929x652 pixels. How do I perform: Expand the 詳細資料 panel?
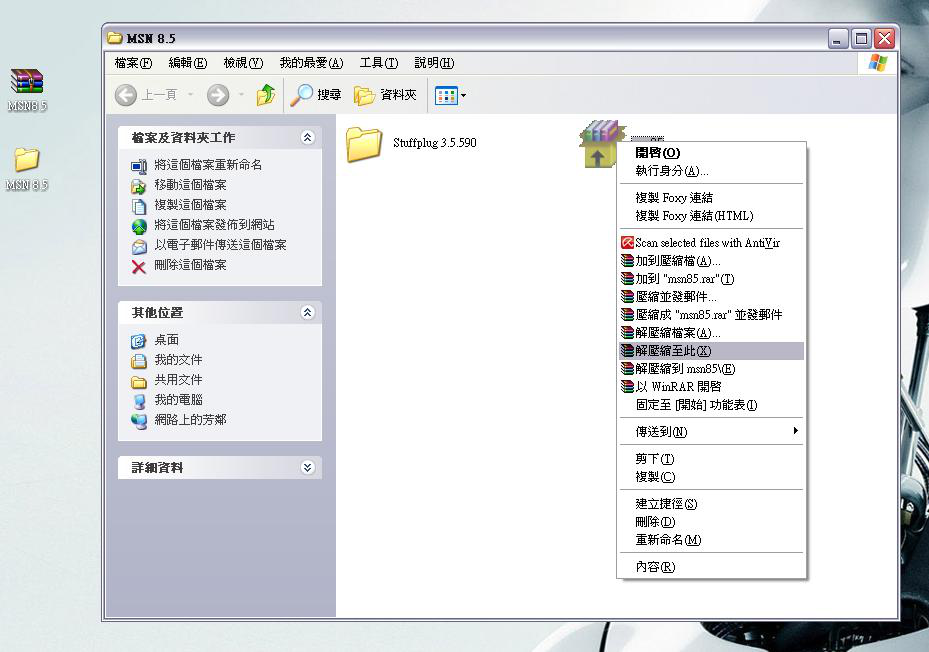point(307,467)
